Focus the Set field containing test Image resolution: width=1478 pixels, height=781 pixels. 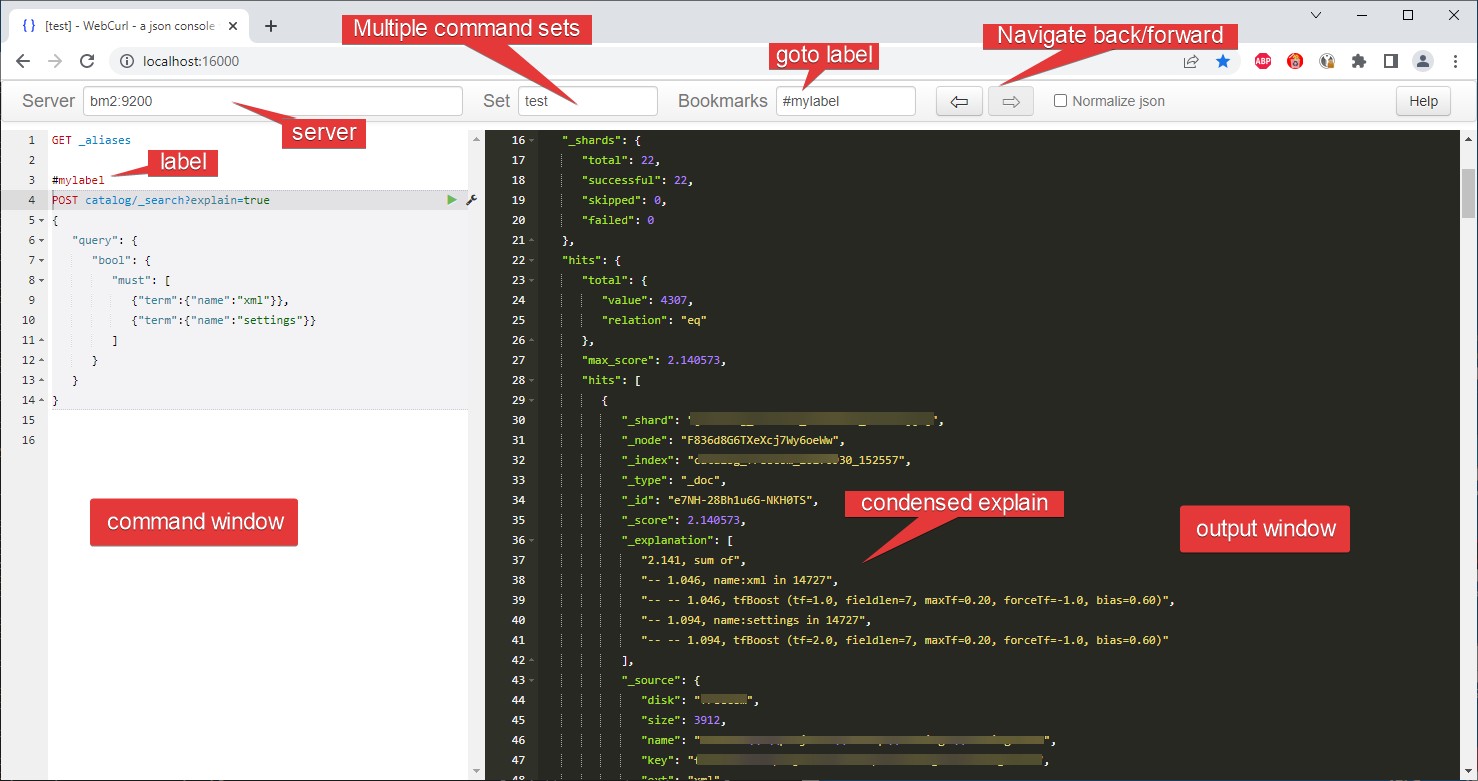coord(587,101)
